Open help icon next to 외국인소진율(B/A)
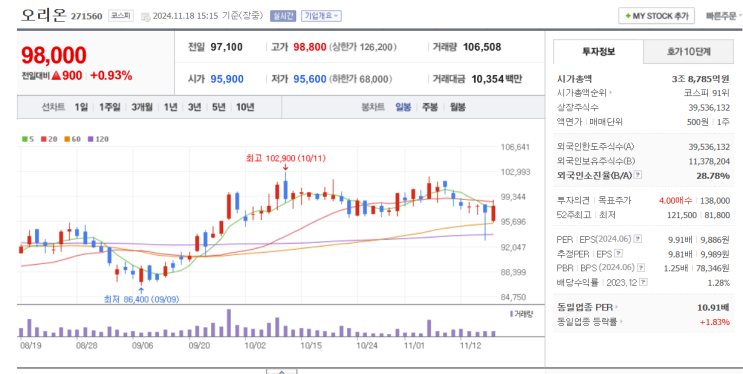743x374 pixels. tap(638, 175)
